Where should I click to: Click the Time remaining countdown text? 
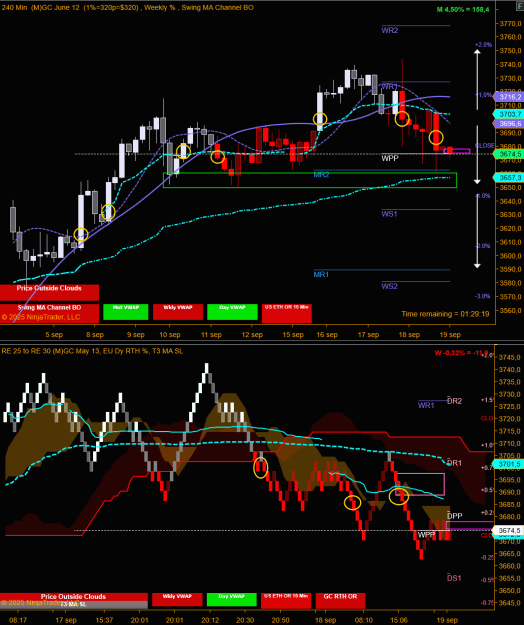[445, 314]
